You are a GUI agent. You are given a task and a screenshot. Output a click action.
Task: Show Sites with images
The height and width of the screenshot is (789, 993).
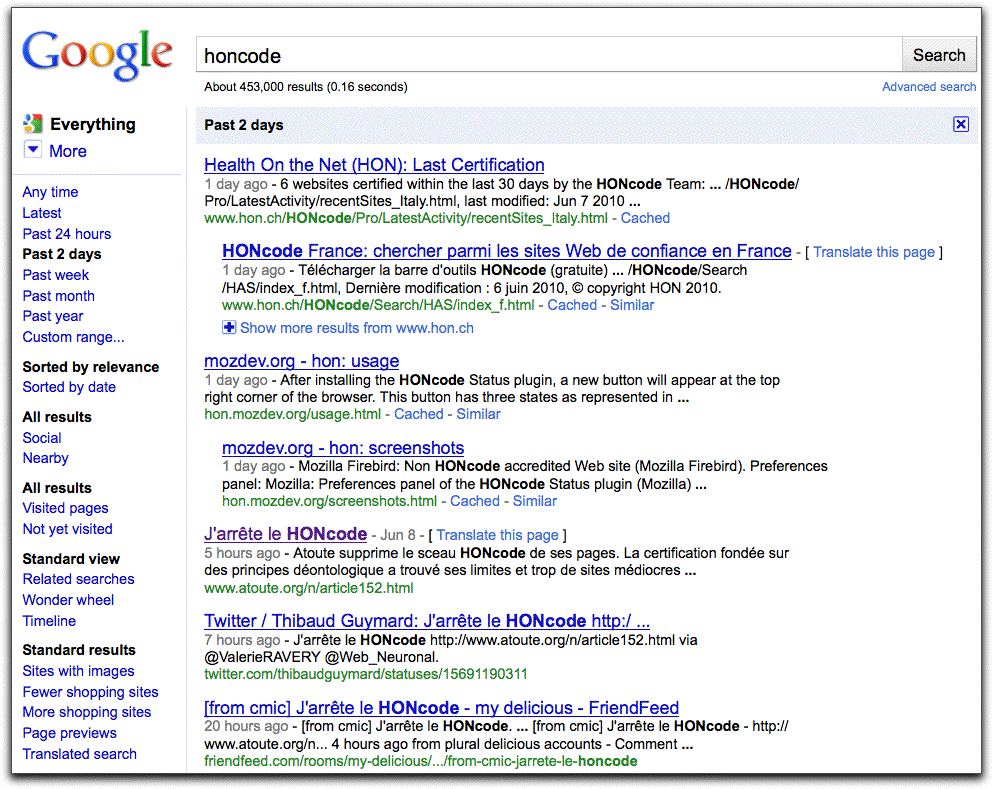click(79, 671)
